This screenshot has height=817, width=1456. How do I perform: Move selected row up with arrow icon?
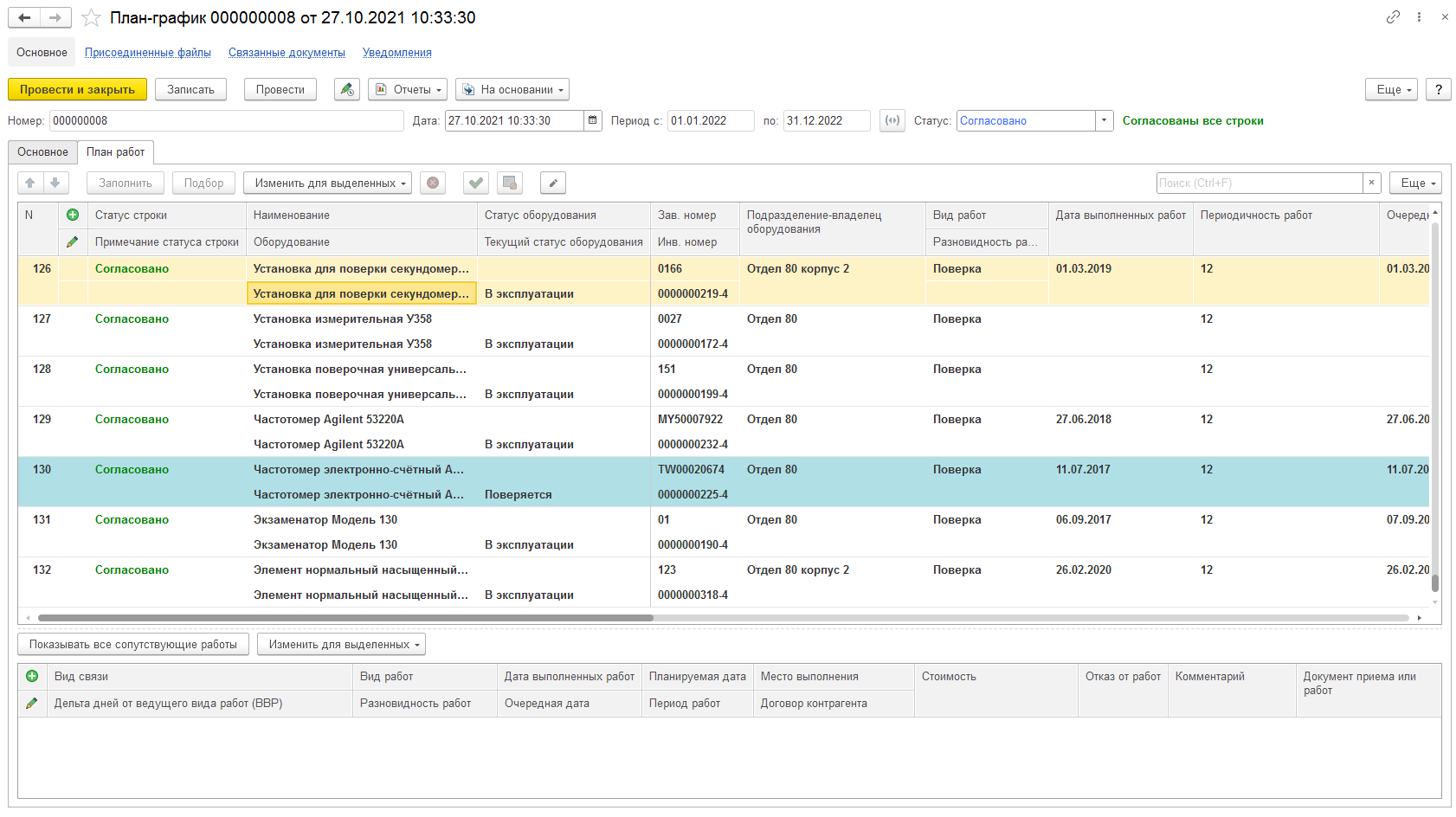pos(30,183)
